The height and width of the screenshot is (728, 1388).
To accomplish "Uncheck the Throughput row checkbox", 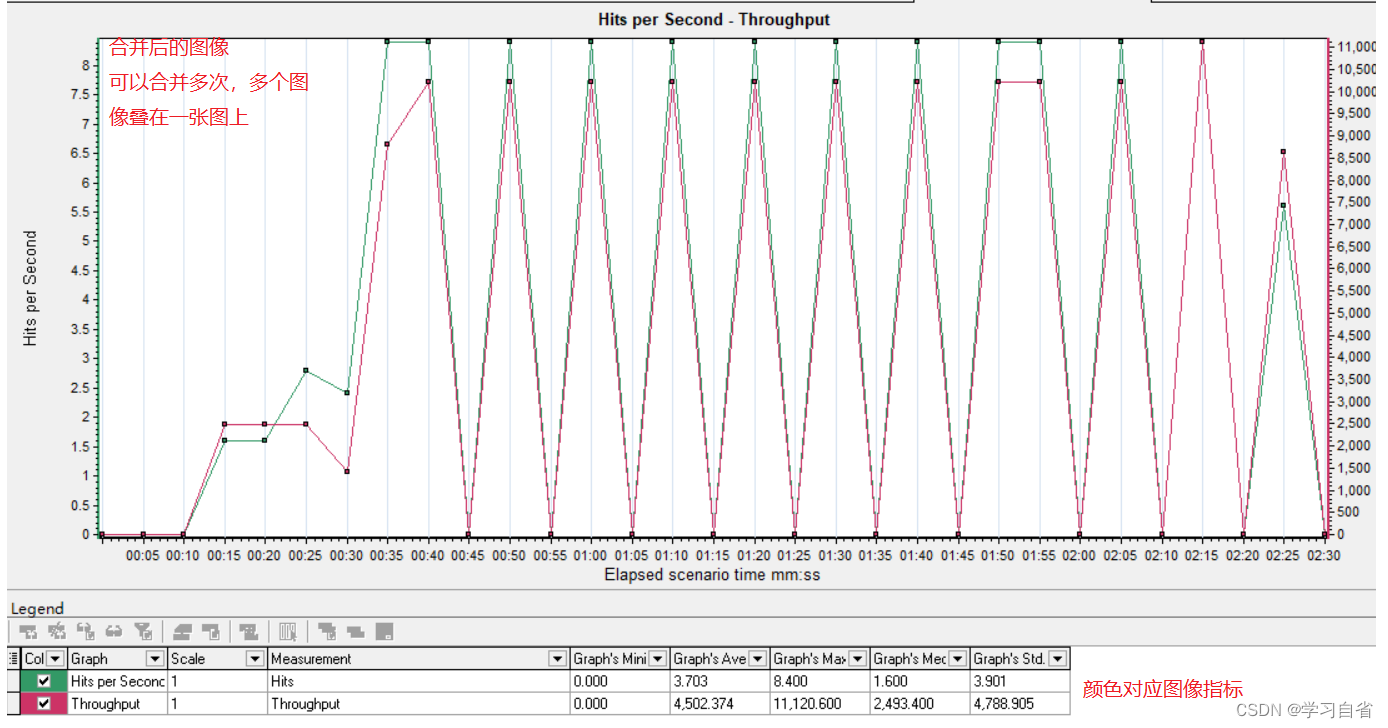I will (x=43, y=704).
